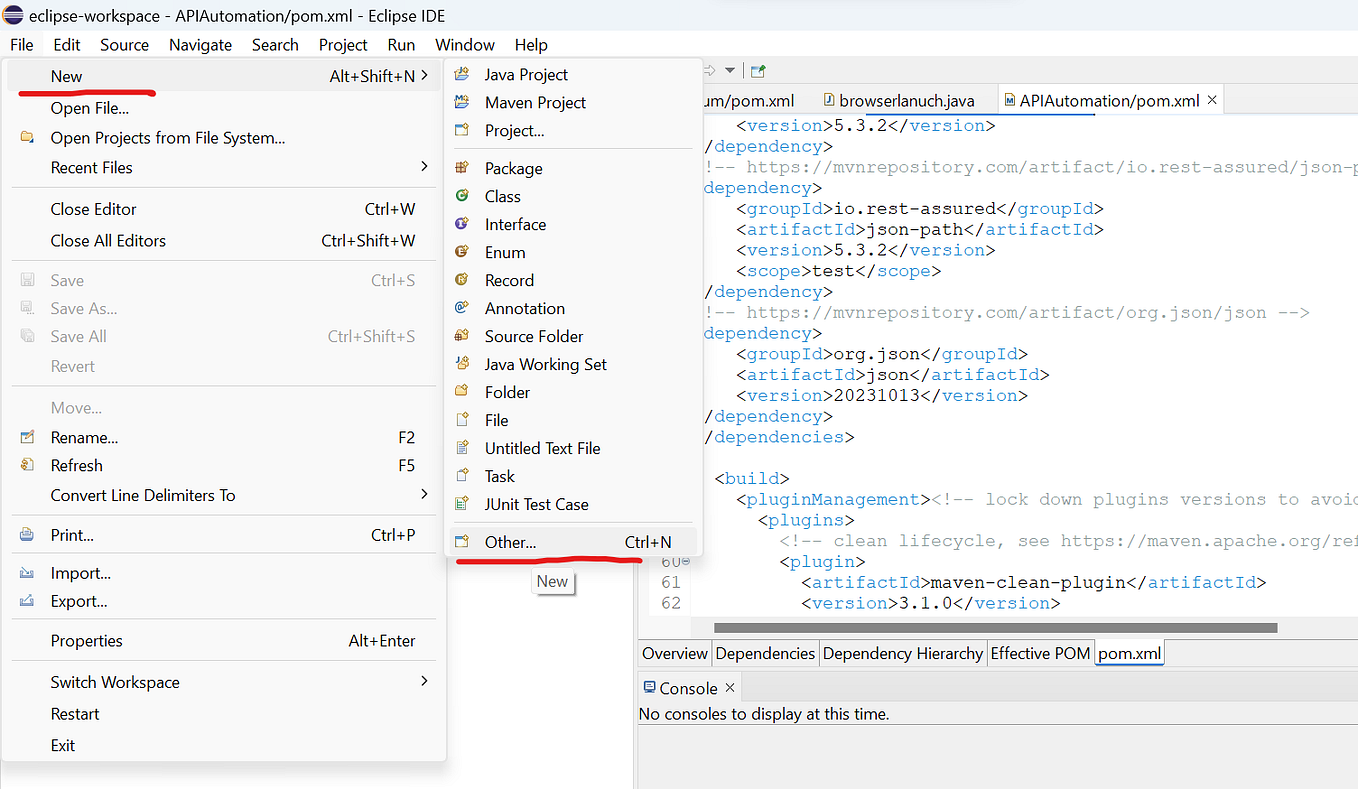Click the Maven Project icon
1358x789 pixels.
point(462,102)
